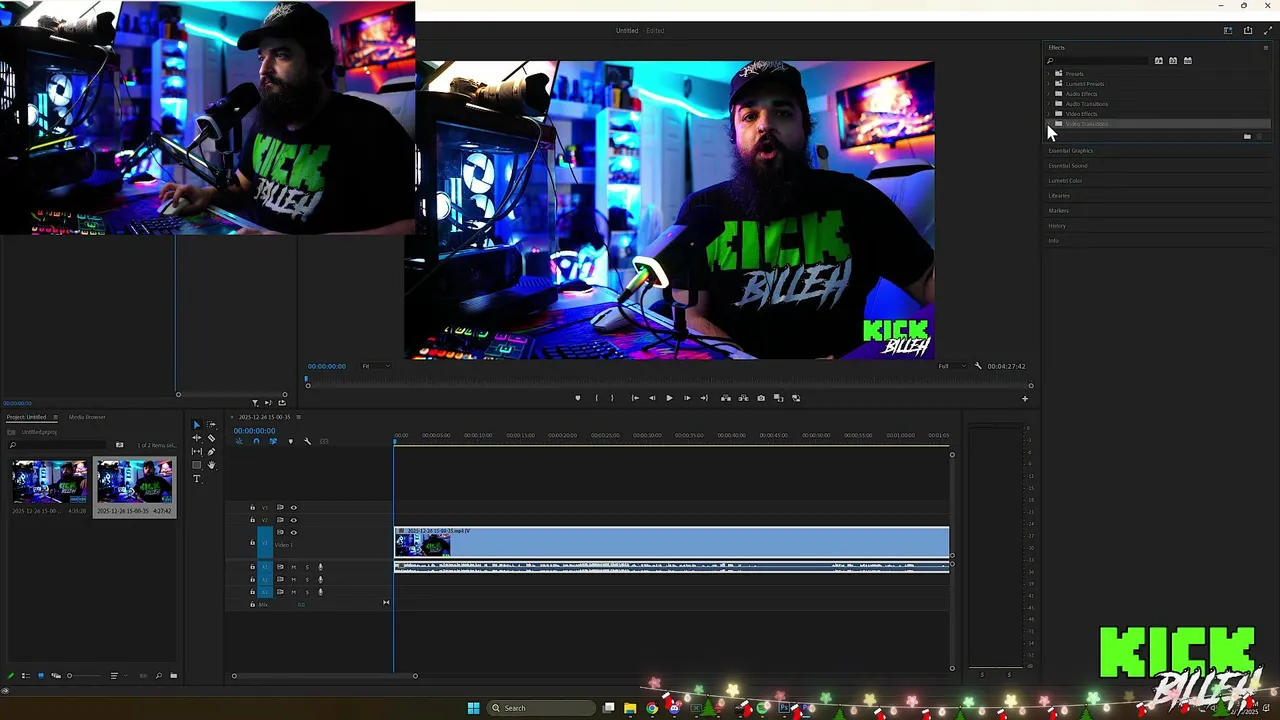Step forward one frame in Program monitor
Screen dimensions: 1280x720
tap(687, 398)
